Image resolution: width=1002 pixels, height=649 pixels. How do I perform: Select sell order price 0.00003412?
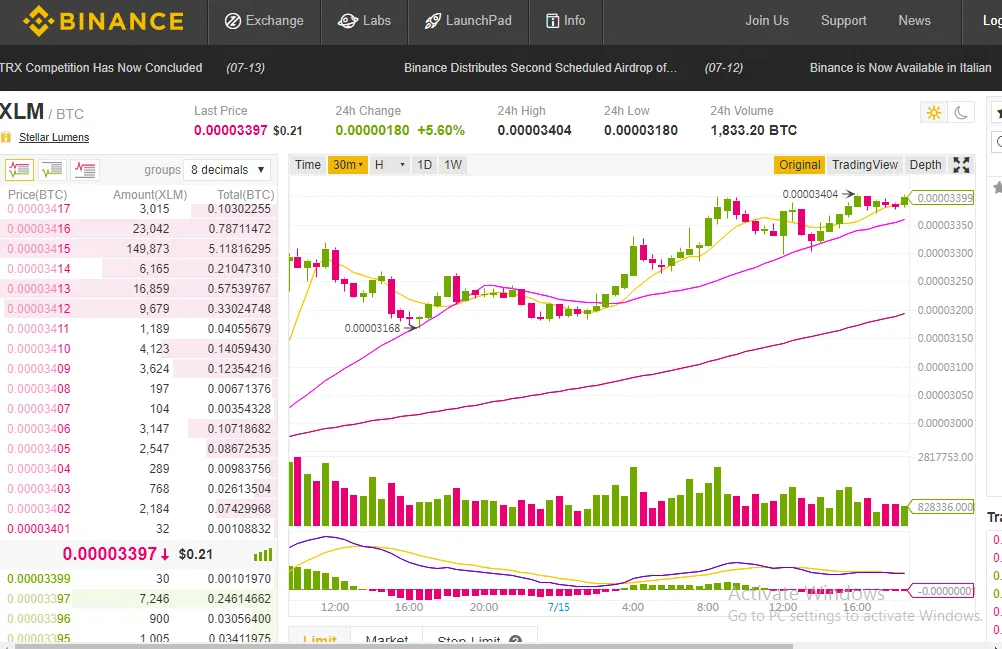point(38,309)
